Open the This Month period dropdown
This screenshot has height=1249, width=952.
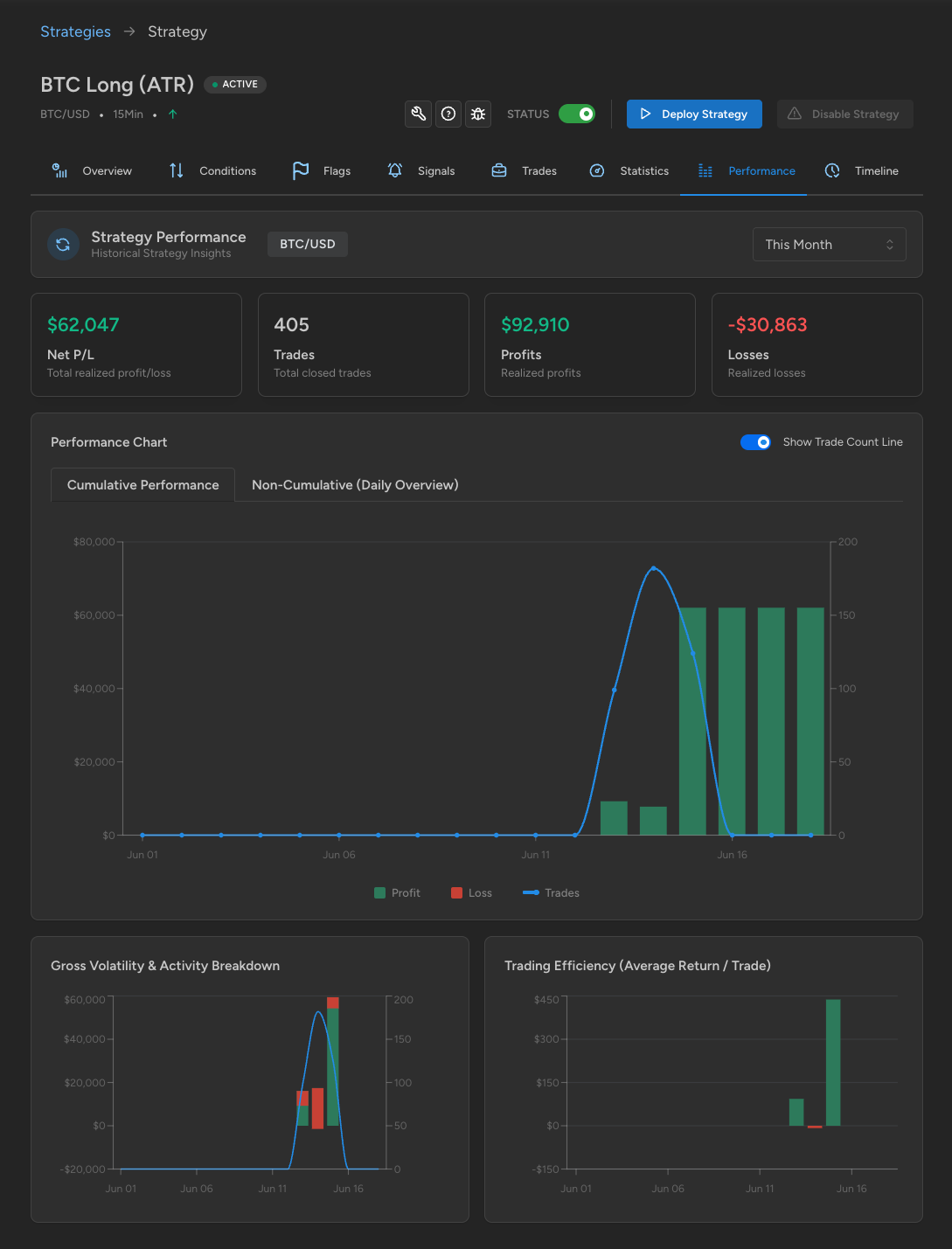[x=830, y=245]
